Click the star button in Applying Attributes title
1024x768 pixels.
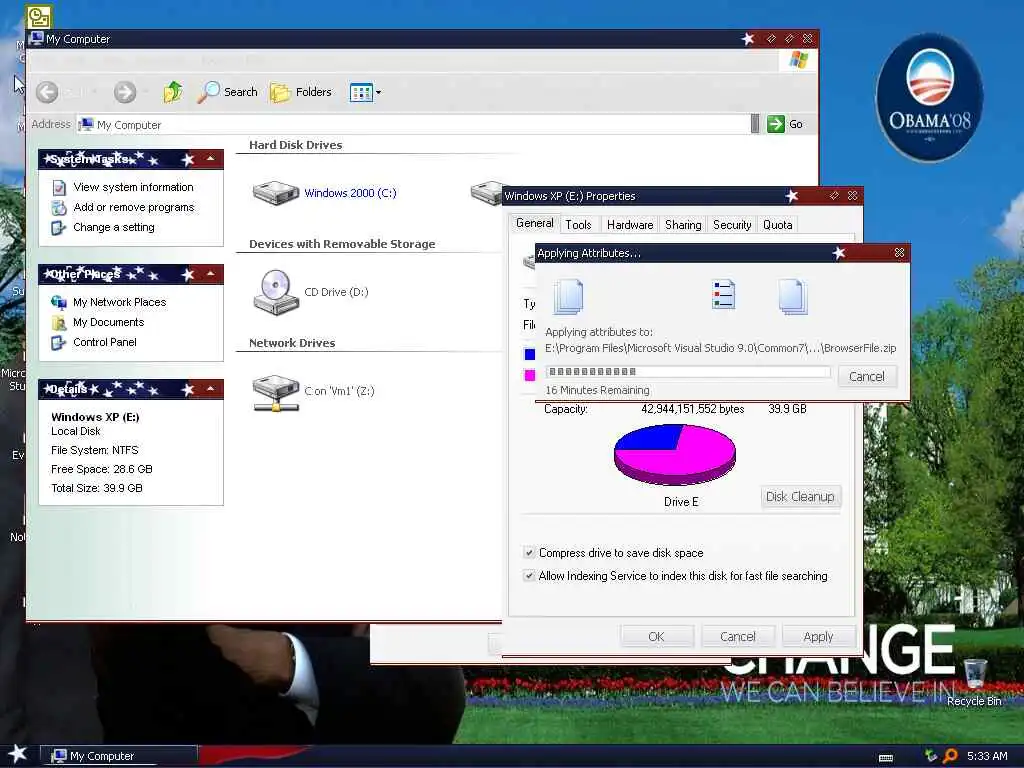839,253
